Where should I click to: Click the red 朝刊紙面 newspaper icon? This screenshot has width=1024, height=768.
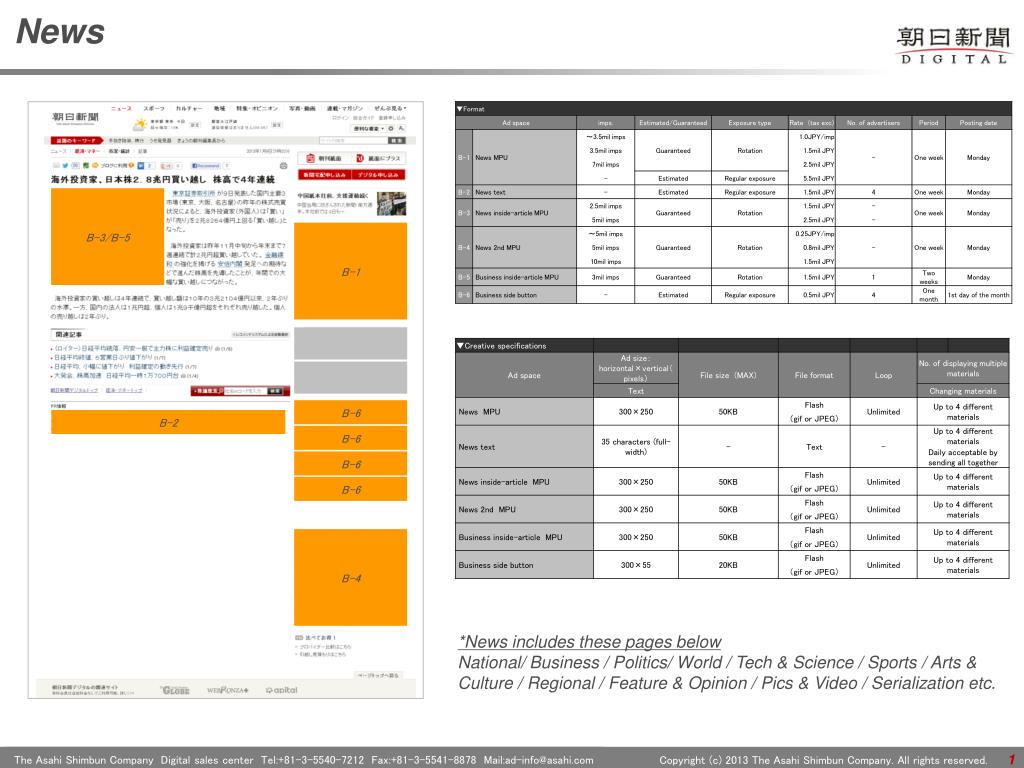[311, 158]
